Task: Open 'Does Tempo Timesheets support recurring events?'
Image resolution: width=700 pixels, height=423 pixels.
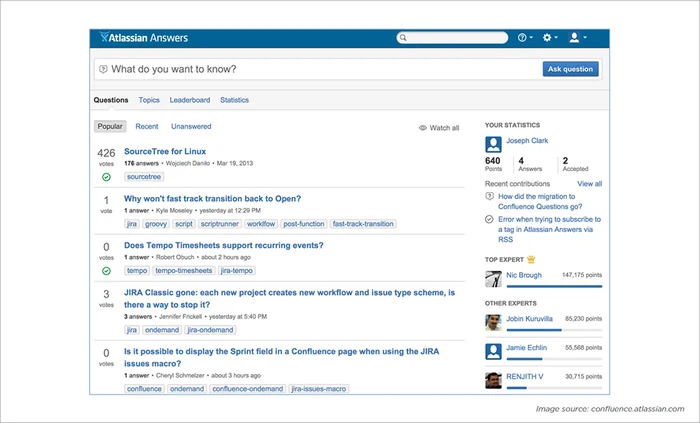Action: (x=224, y=245)
